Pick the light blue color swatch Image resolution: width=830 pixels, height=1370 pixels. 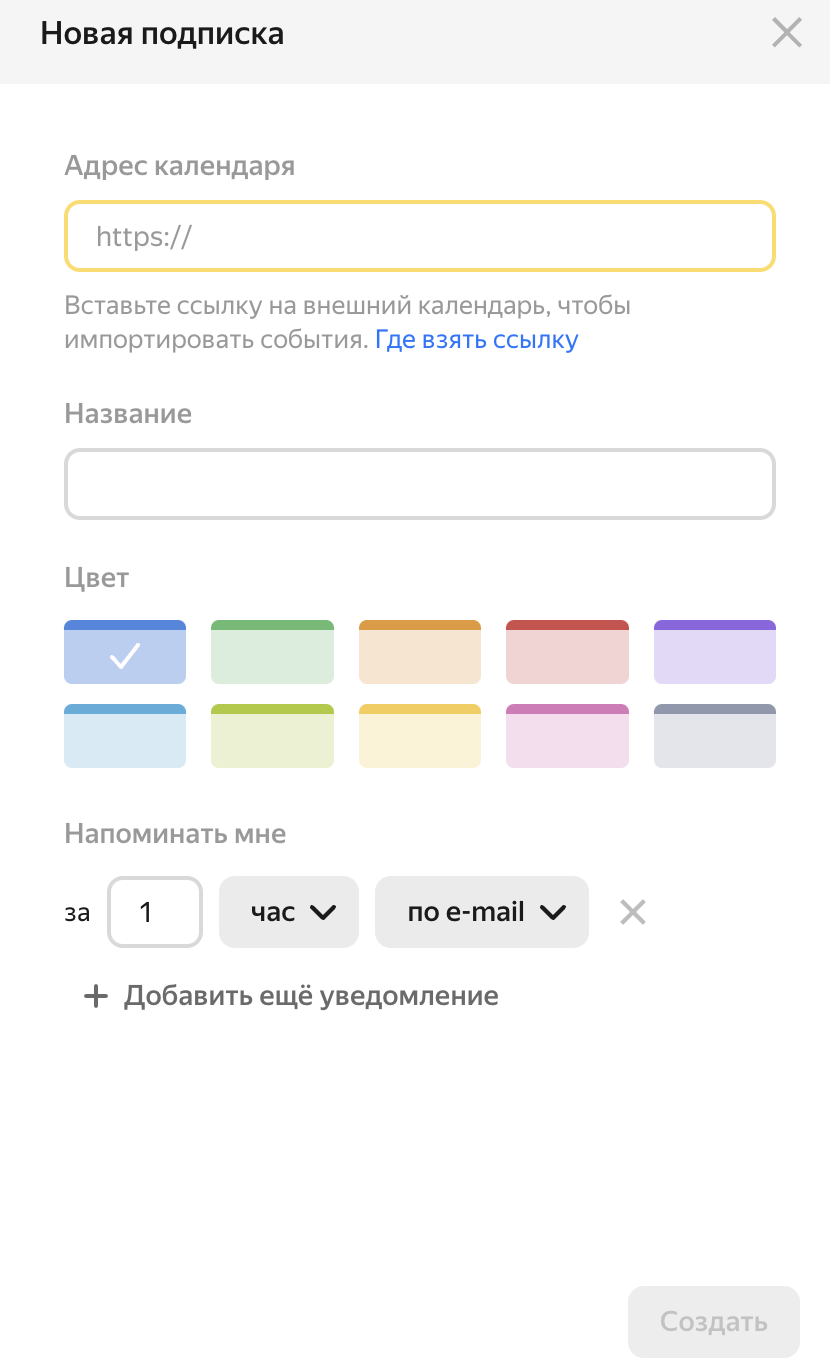pyautogui.click(x=125, y=736)
